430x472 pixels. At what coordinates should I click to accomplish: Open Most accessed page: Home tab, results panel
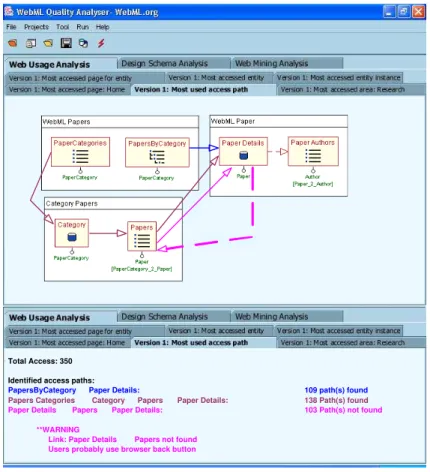pyautogui.click(x=67, y=343)
